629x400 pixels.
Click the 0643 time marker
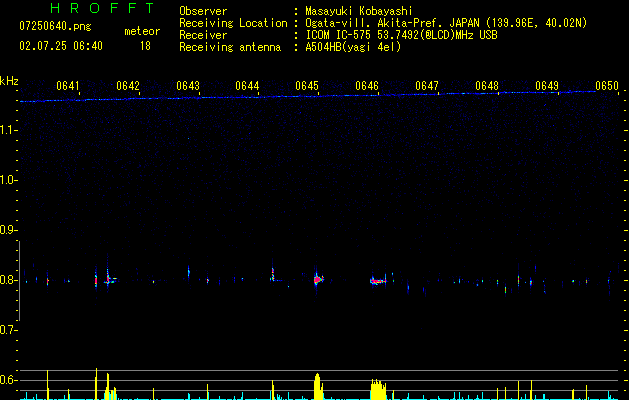tap(188, 86)
